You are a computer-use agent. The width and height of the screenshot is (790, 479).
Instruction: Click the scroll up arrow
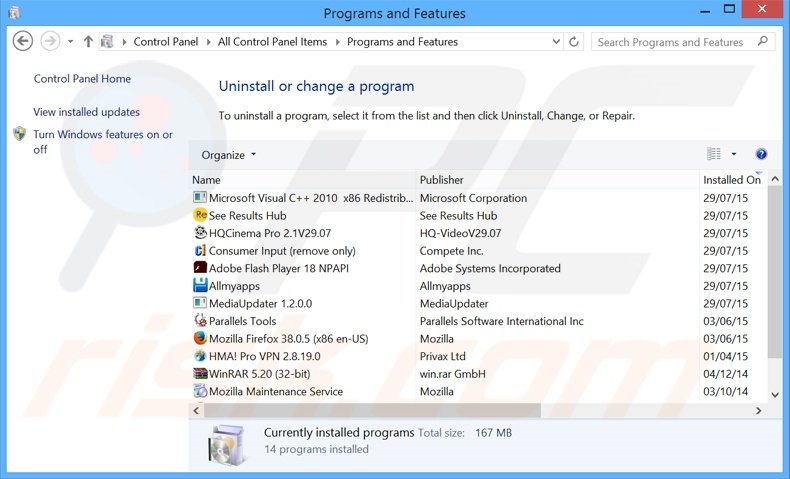pos(775,179)
